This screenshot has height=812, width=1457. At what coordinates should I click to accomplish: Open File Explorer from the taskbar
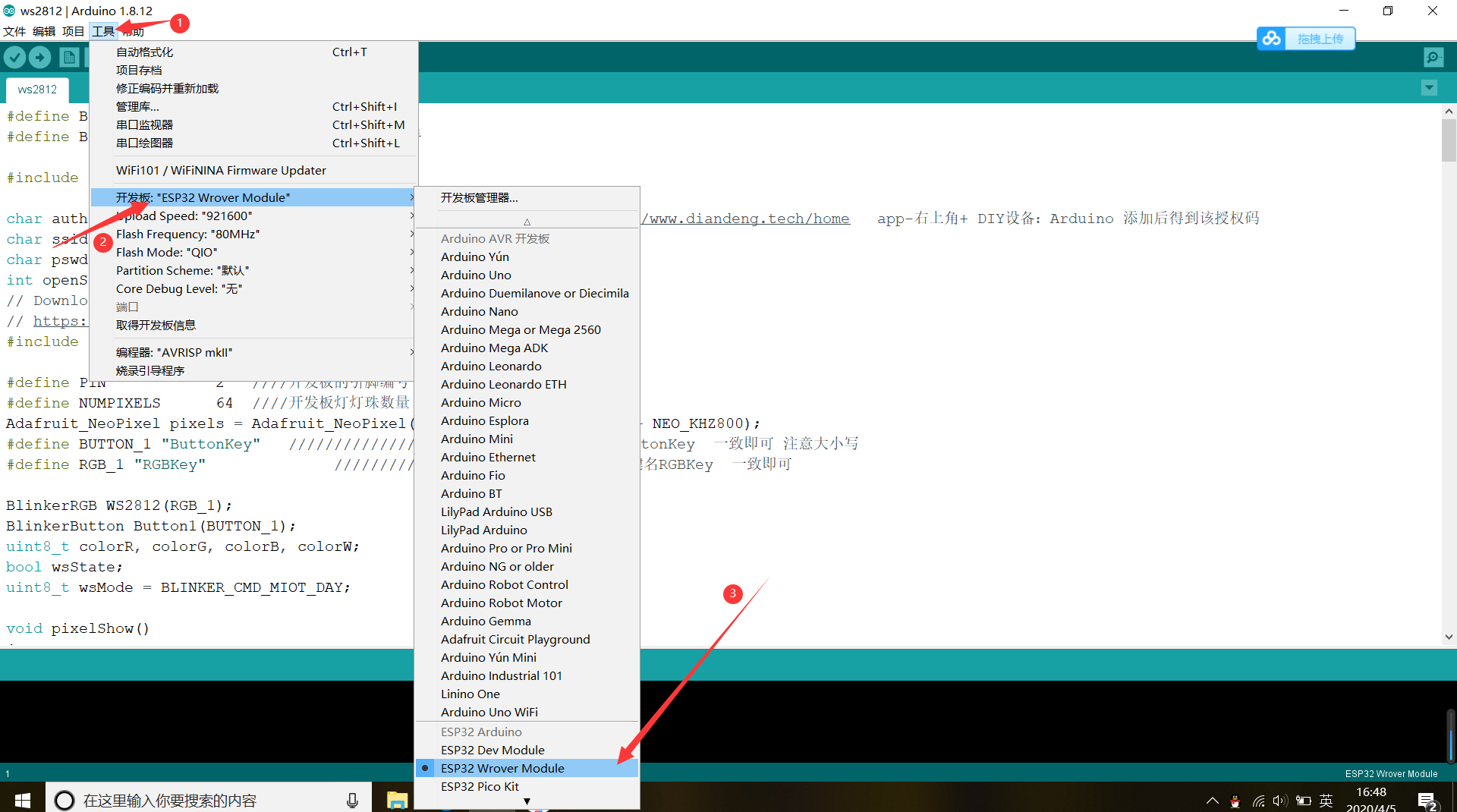click(x=397, y=800)
